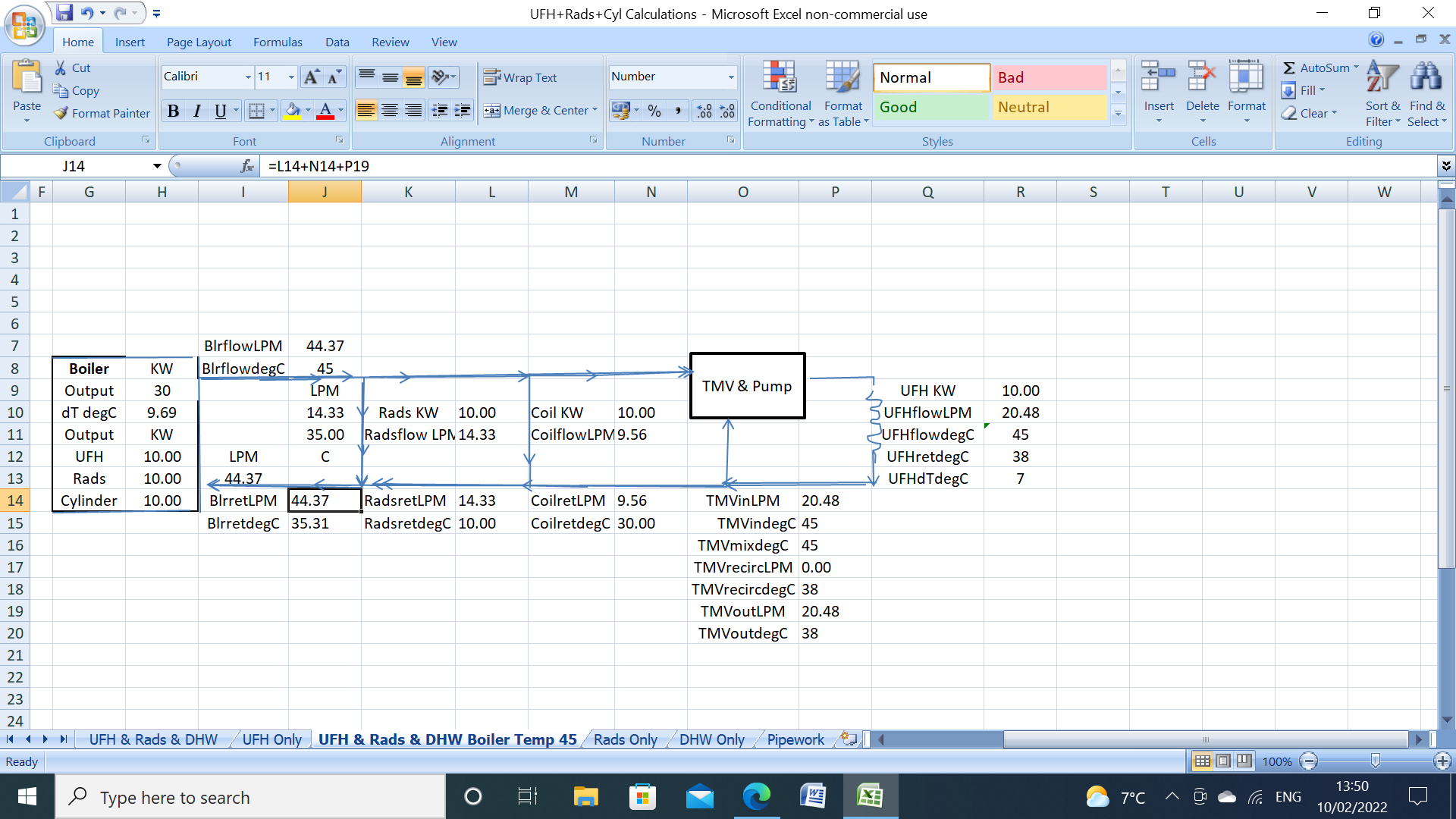Open Format as Table gallery
Image resolution: width=1456 pixels, height=819 pixels.
pos(843,94)
